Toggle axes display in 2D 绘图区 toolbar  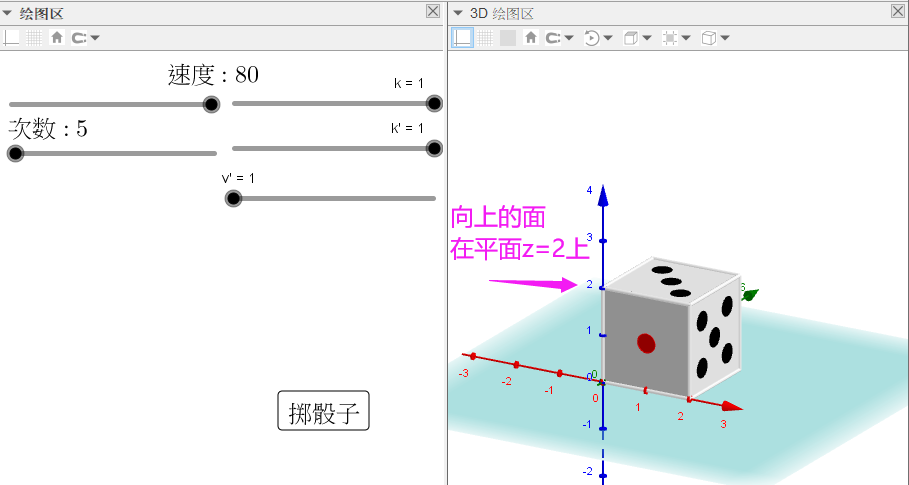(x=11, y=38)
